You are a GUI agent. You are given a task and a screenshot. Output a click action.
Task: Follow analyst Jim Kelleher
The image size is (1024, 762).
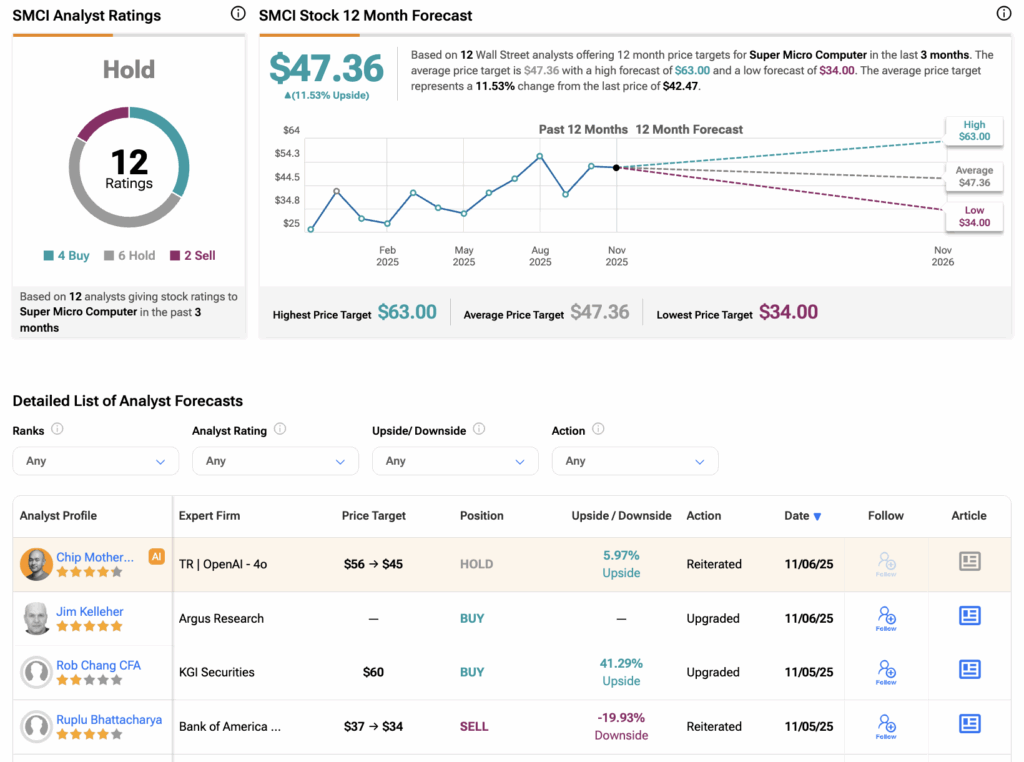886,617
